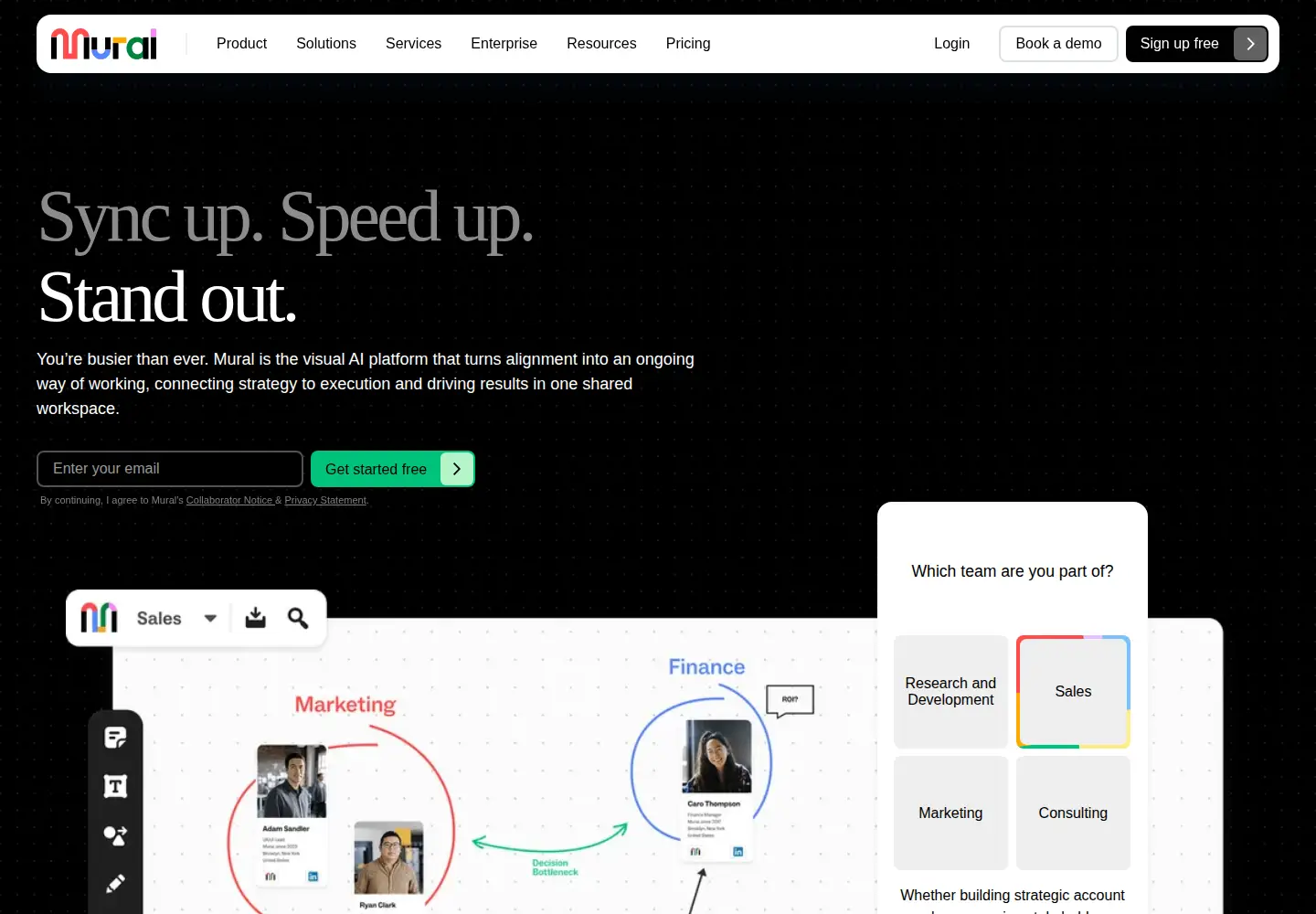
Task: Click the arrow icon in Sign up free
Action: [x=1250, y=44]
